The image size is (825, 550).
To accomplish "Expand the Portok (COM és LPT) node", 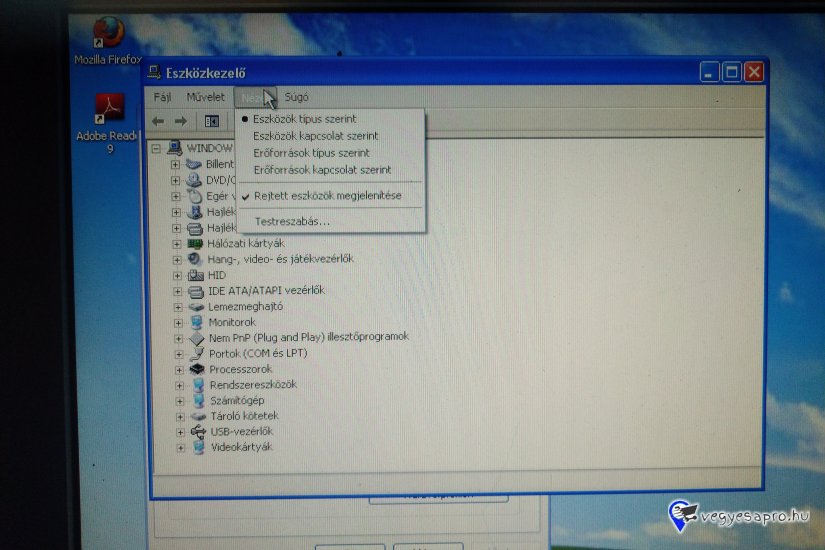I will coord(177,354).
